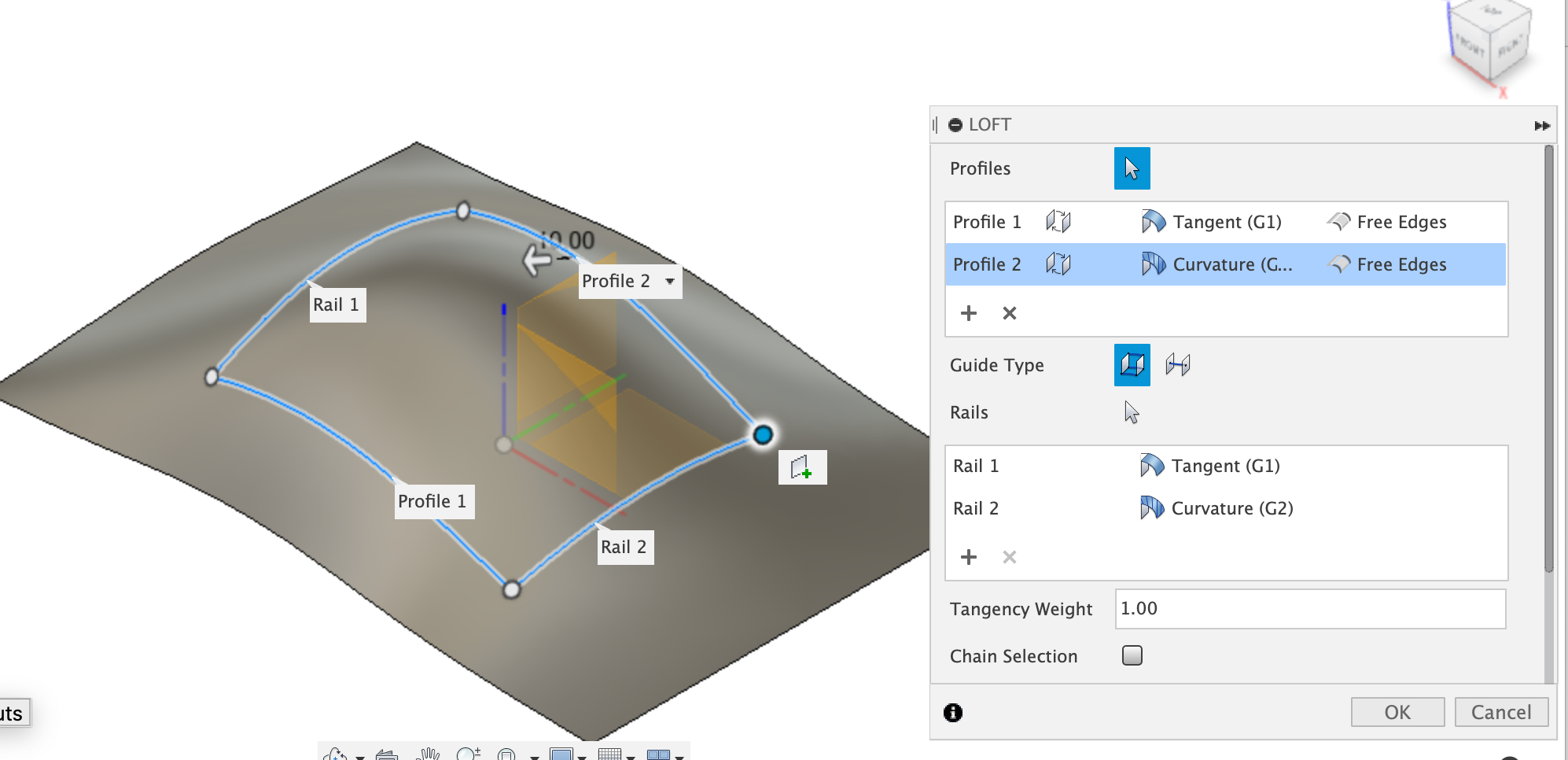This screenshot has height=760, width=1568.
Task: Click the tangency arrow manipulator on surface
Action: [x=539, y=260]
